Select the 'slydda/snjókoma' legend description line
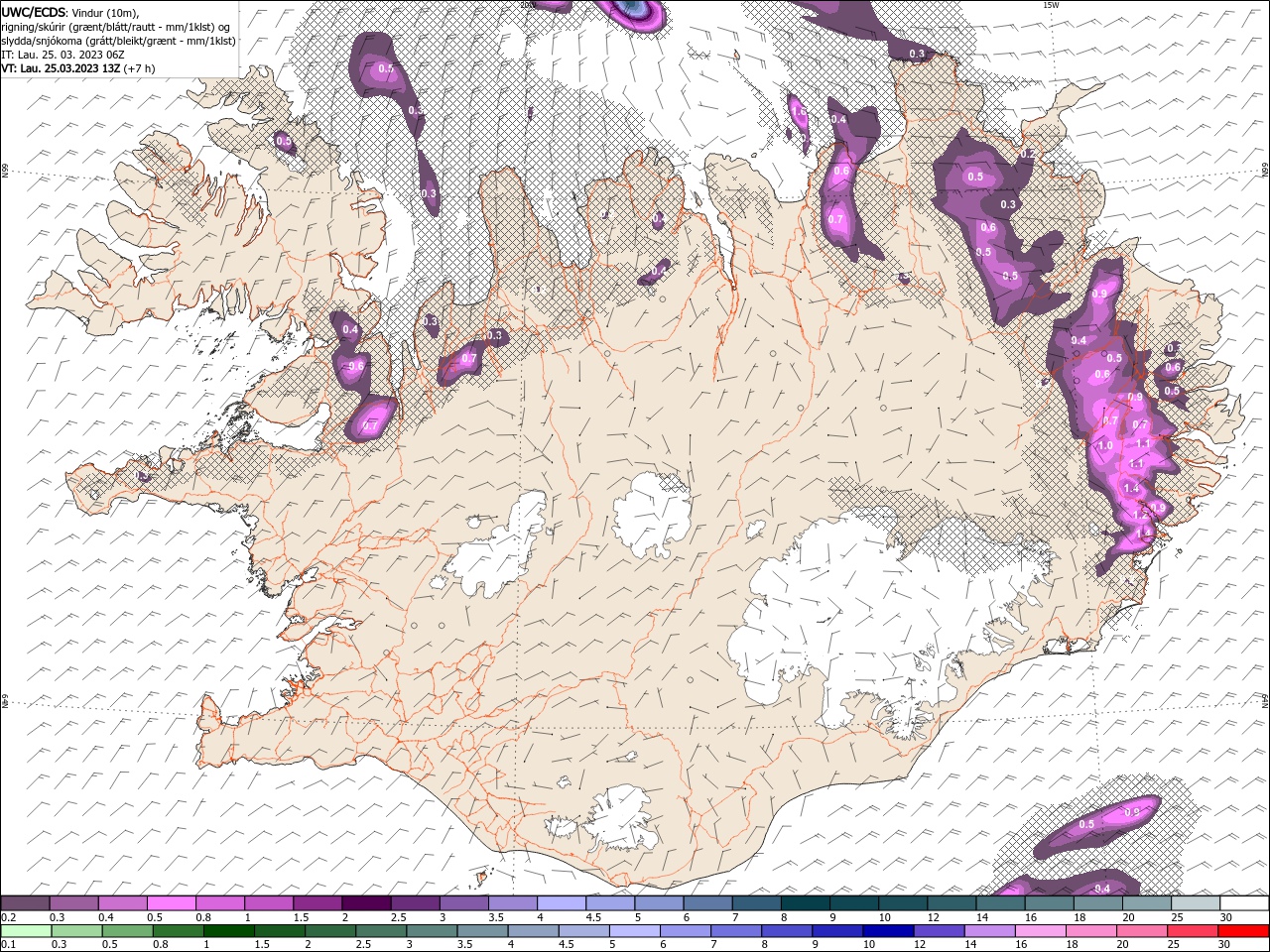Image resolution: width=1270 pixels, height=952 pixels. click(x=118, y=41)
